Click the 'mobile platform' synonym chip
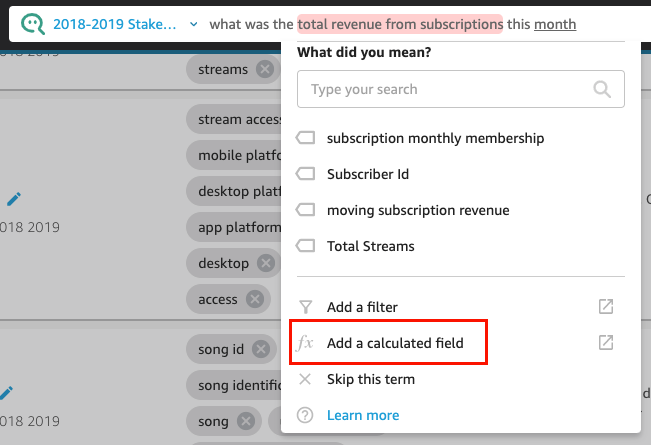This screenshot has width=651, height=445. (234, 155)
